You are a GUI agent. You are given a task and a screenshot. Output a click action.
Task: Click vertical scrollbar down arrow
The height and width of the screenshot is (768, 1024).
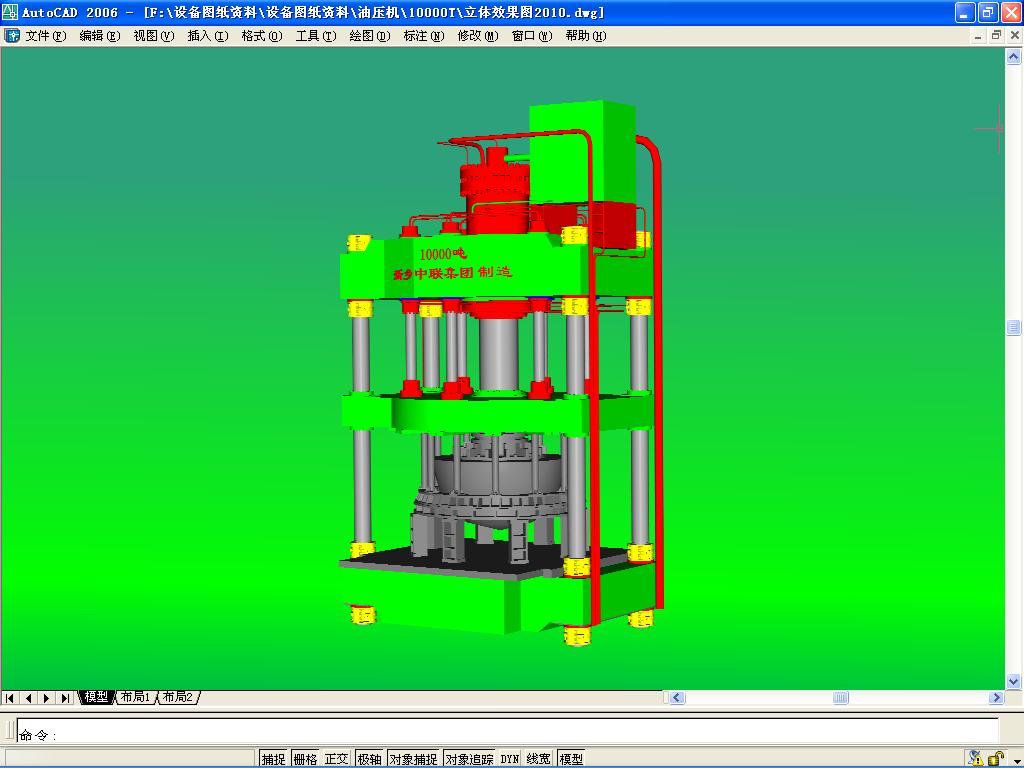(x=1014, y=681)
